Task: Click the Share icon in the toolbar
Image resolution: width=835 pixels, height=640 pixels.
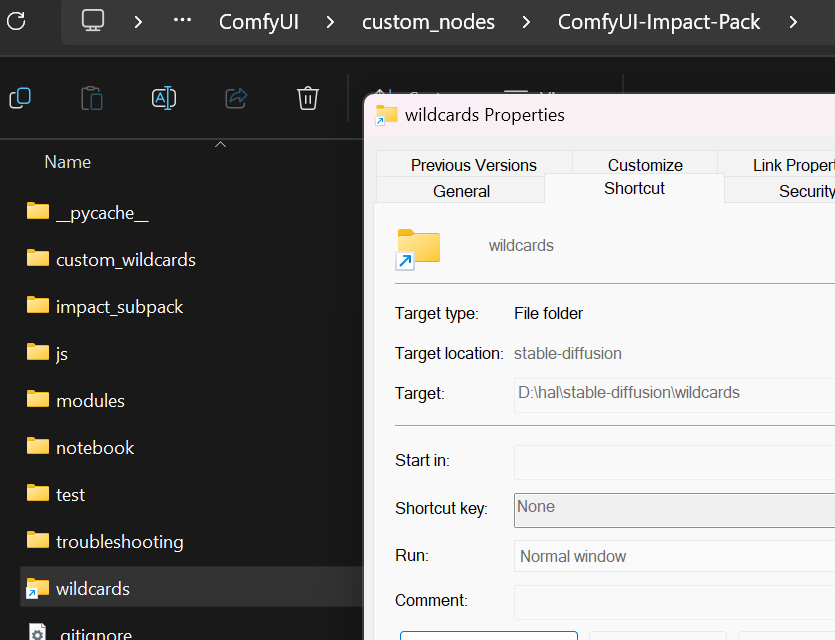Action: click(236, 98)
